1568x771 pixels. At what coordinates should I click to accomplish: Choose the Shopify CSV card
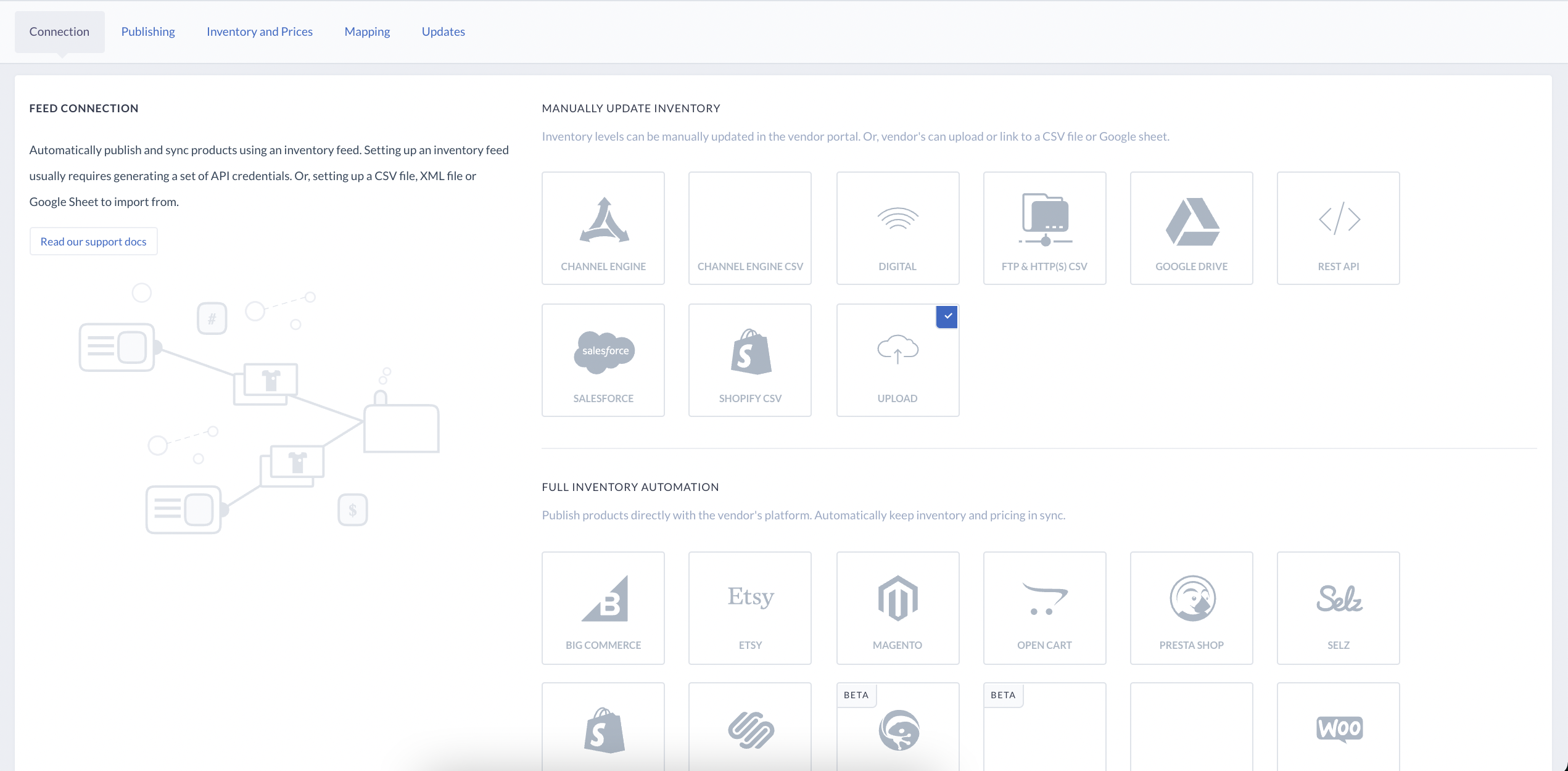[x=749, y=360]
